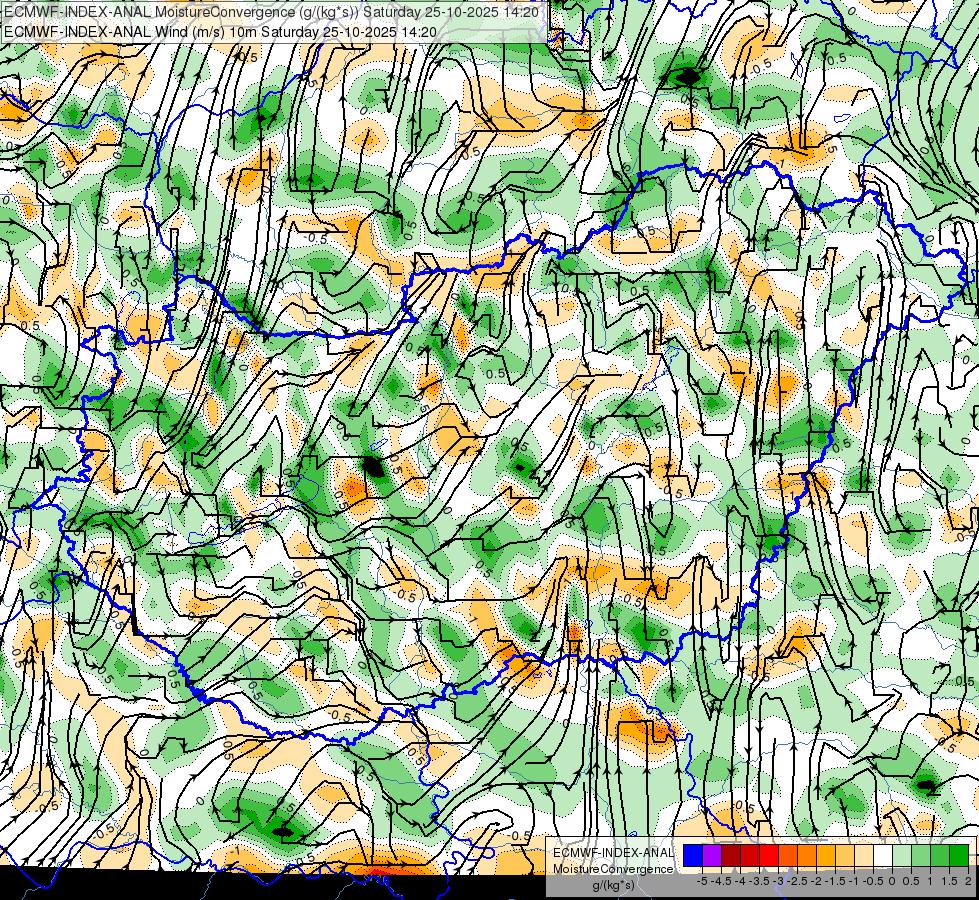Click the MoistureConvergence title line at top
Screen dimensions: 979x900
pos(272,11)
